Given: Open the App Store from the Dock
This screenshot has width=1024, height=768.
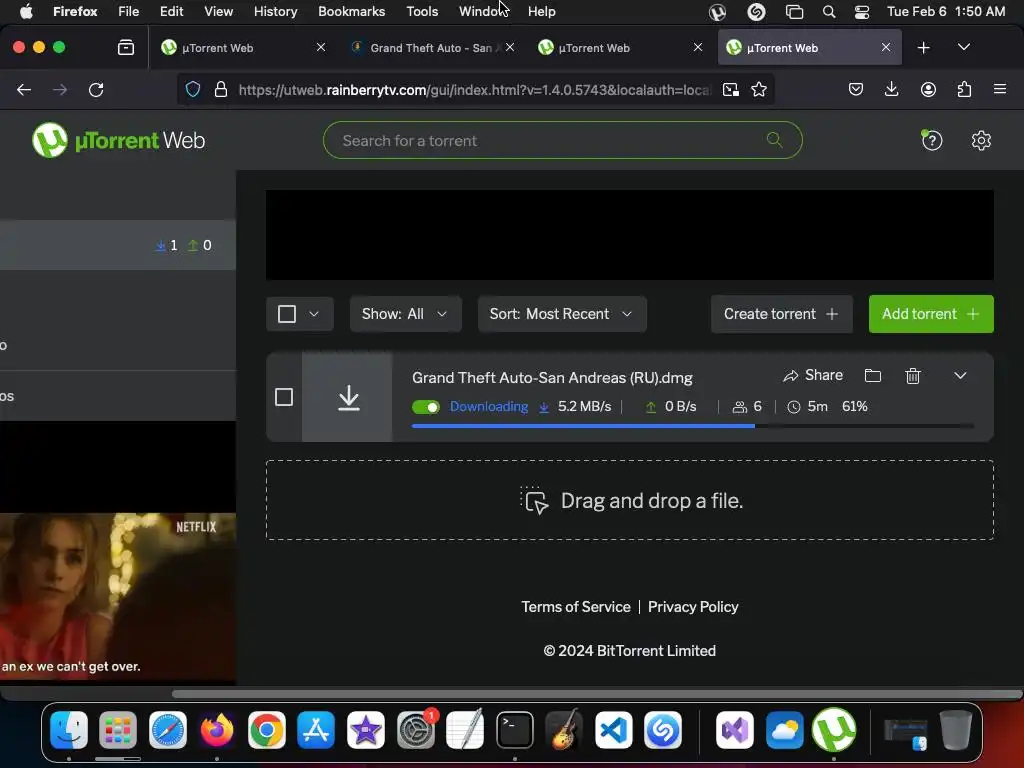Looking at the screenshot, I should click(x=316, y=729).
